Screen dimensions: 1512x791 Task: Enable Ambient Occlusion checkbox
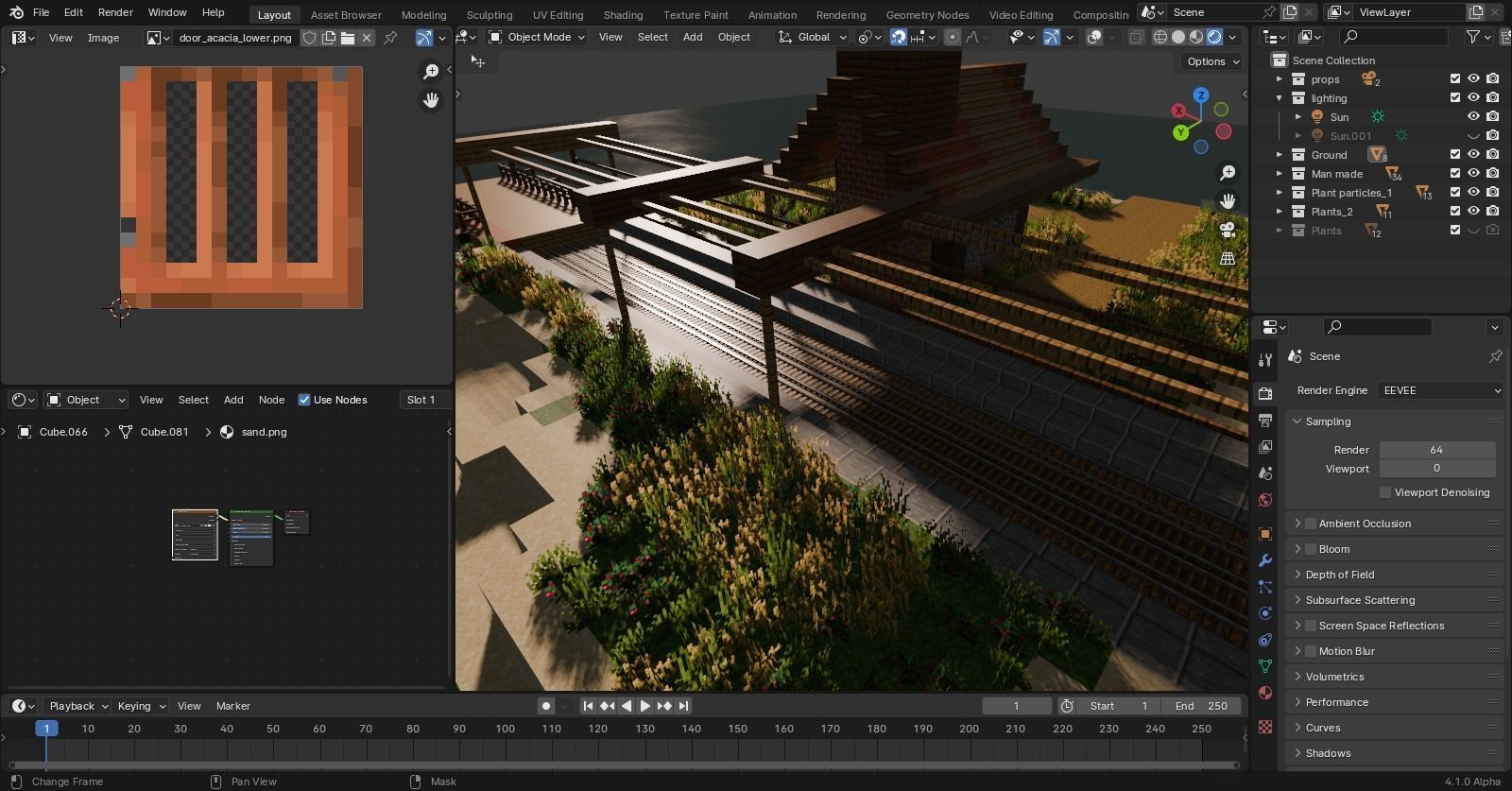coord(1311,524)
